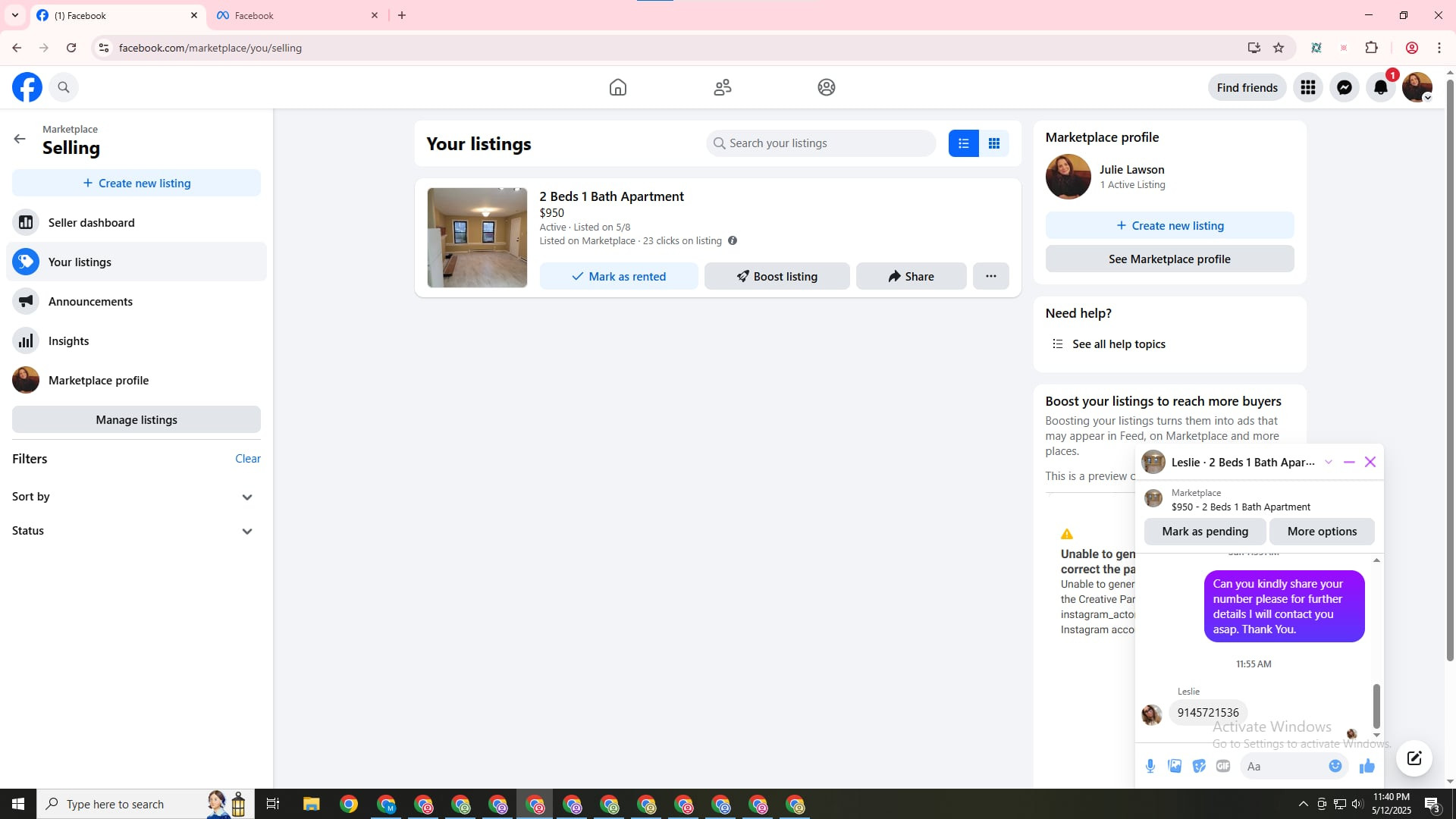Share the apartment listing
The image size is (1456, 819).
(x=912, y=276)
